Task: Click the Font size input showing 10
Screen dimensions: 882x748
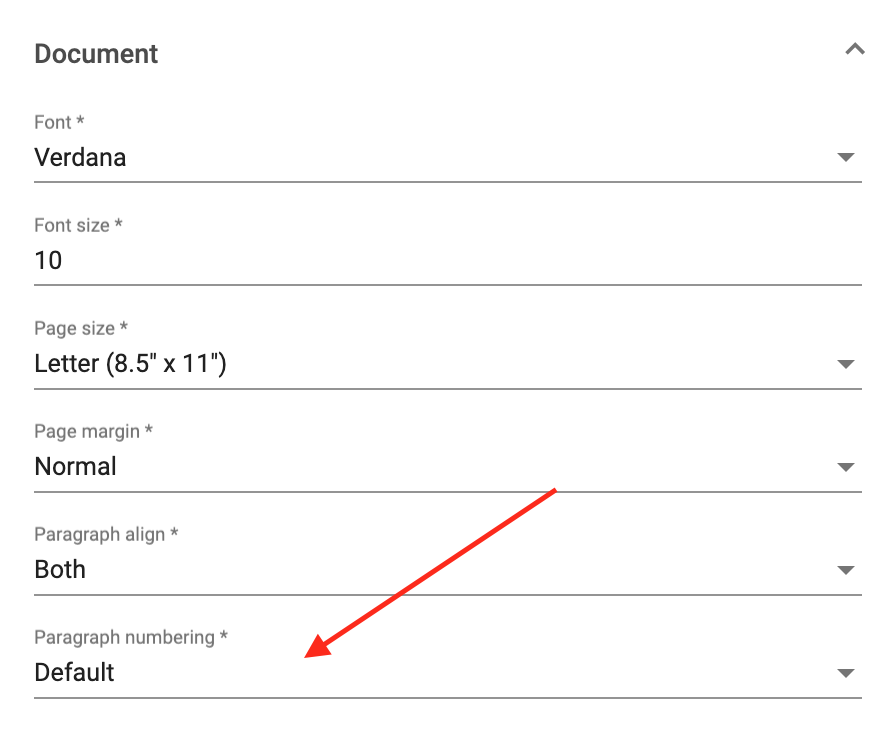Action: tap(400, 260)
